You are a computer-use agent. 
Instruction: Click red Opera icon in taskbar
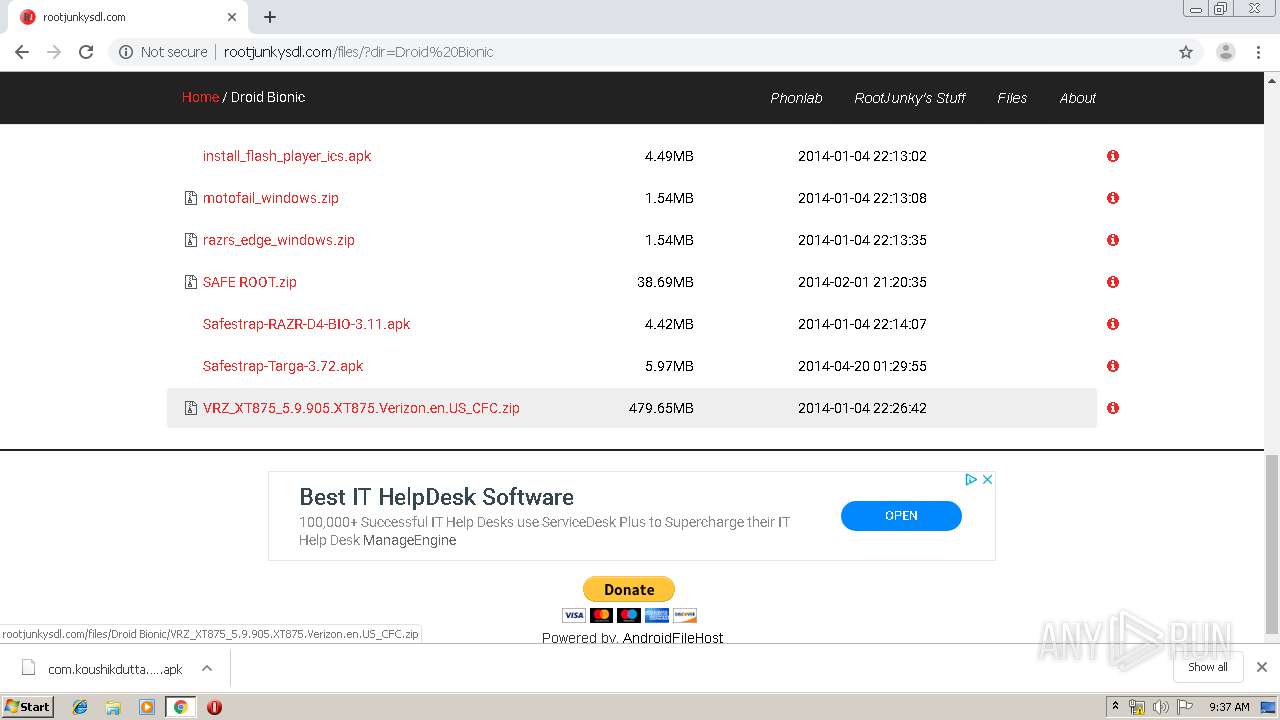pyautogui.click(x=214, y=707)
